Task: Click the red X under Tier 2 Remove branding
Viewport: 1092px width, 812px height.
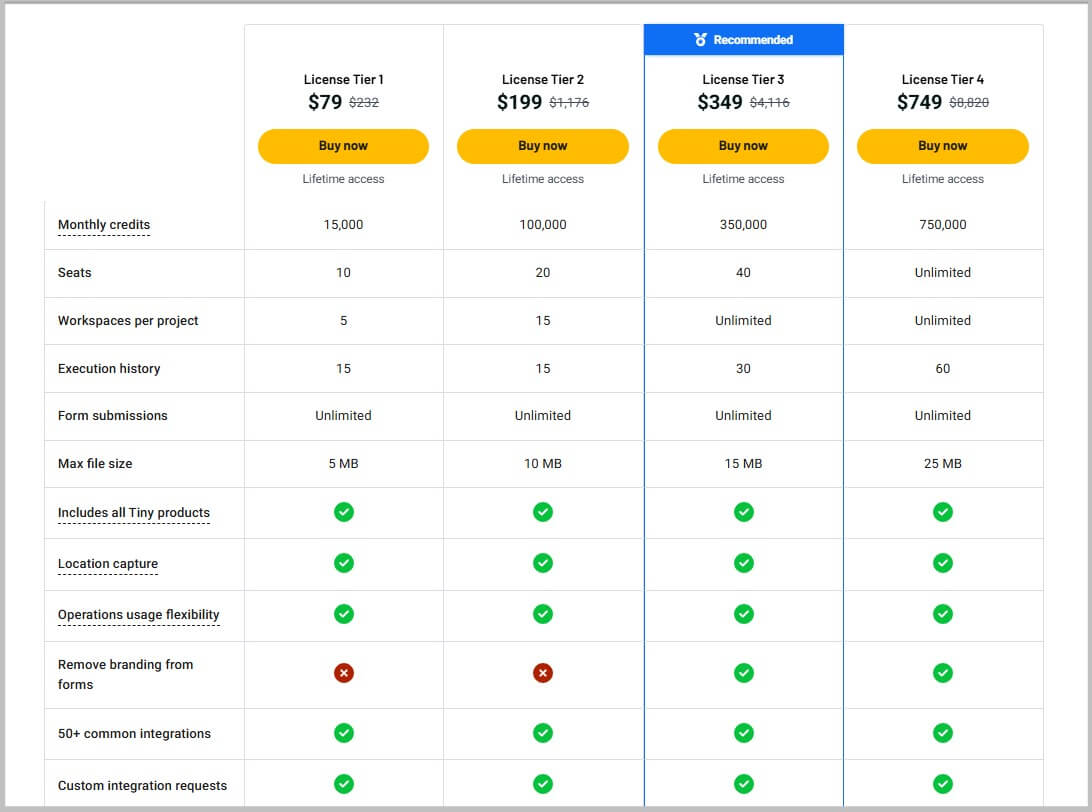Action: pos(543,673)
